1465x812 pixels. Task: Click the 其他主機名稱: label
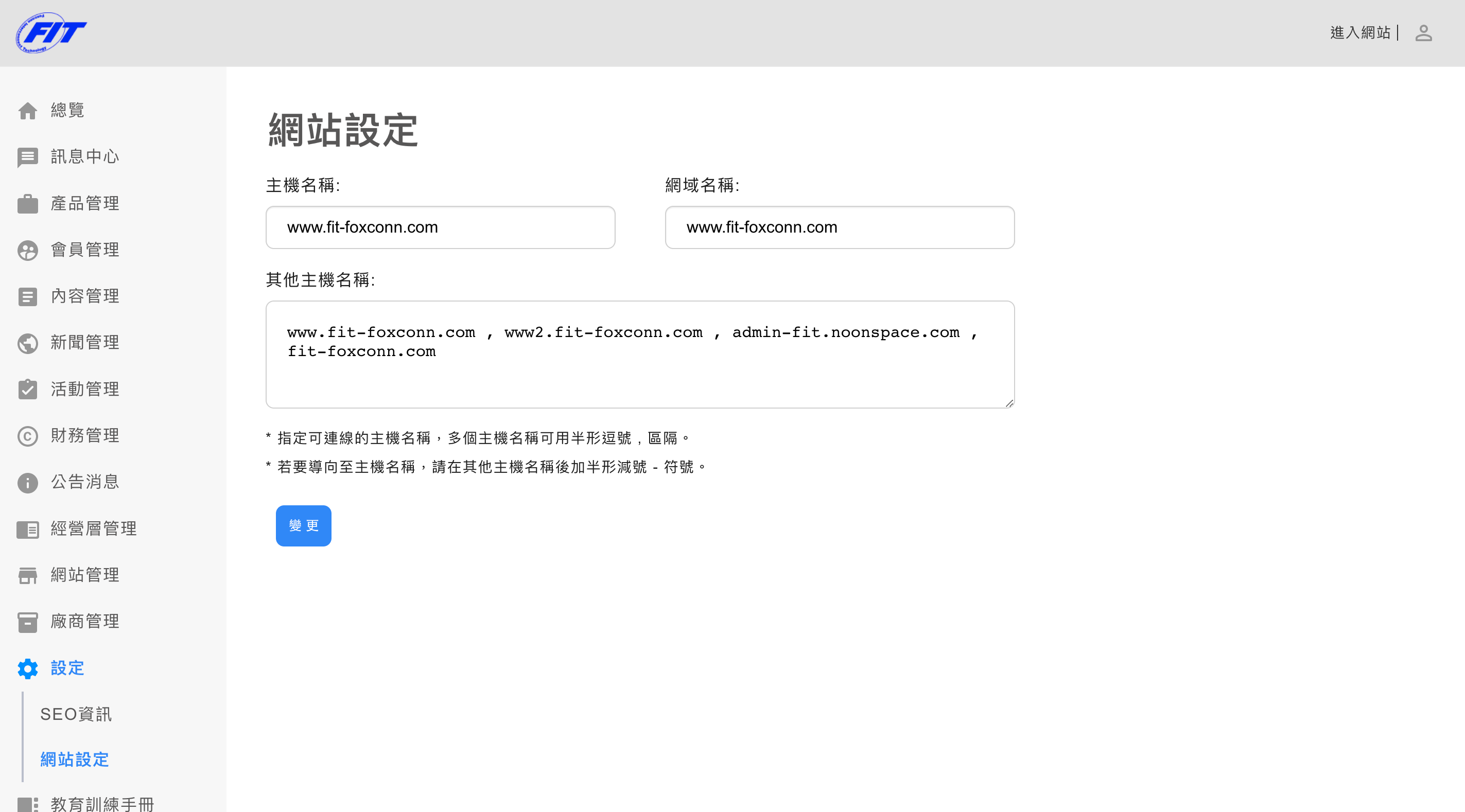(x=321, y=280)
